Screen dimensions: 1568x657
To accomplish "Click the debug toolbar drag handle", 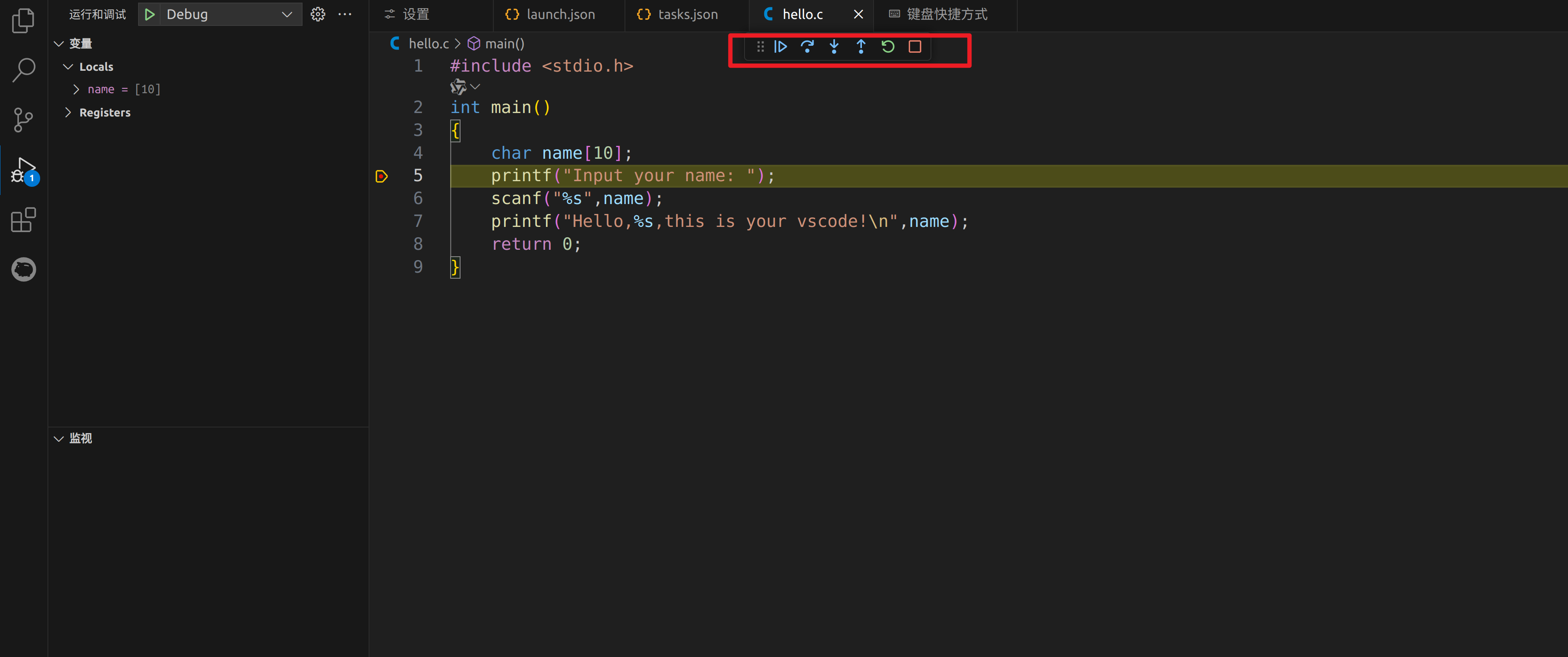I will point(760,46).
